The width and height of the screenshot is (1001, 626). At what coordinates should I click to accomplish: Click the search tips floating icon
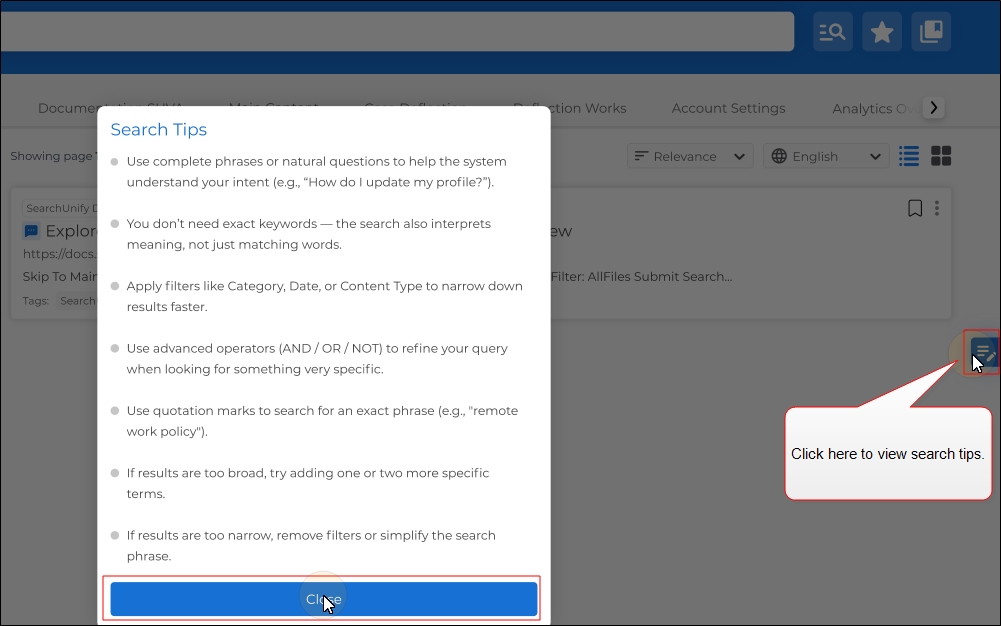tap(983, 352)
